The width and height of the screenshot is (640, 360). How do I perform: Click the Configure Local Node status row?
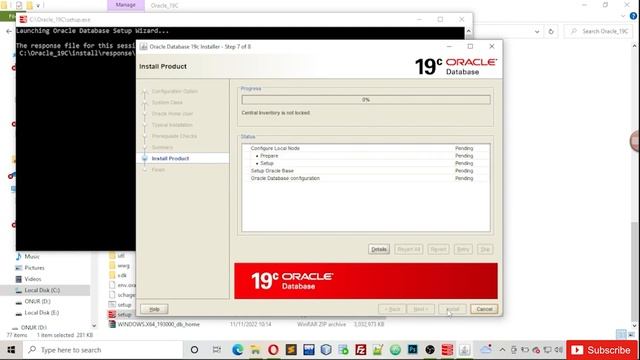pos(366,148)
